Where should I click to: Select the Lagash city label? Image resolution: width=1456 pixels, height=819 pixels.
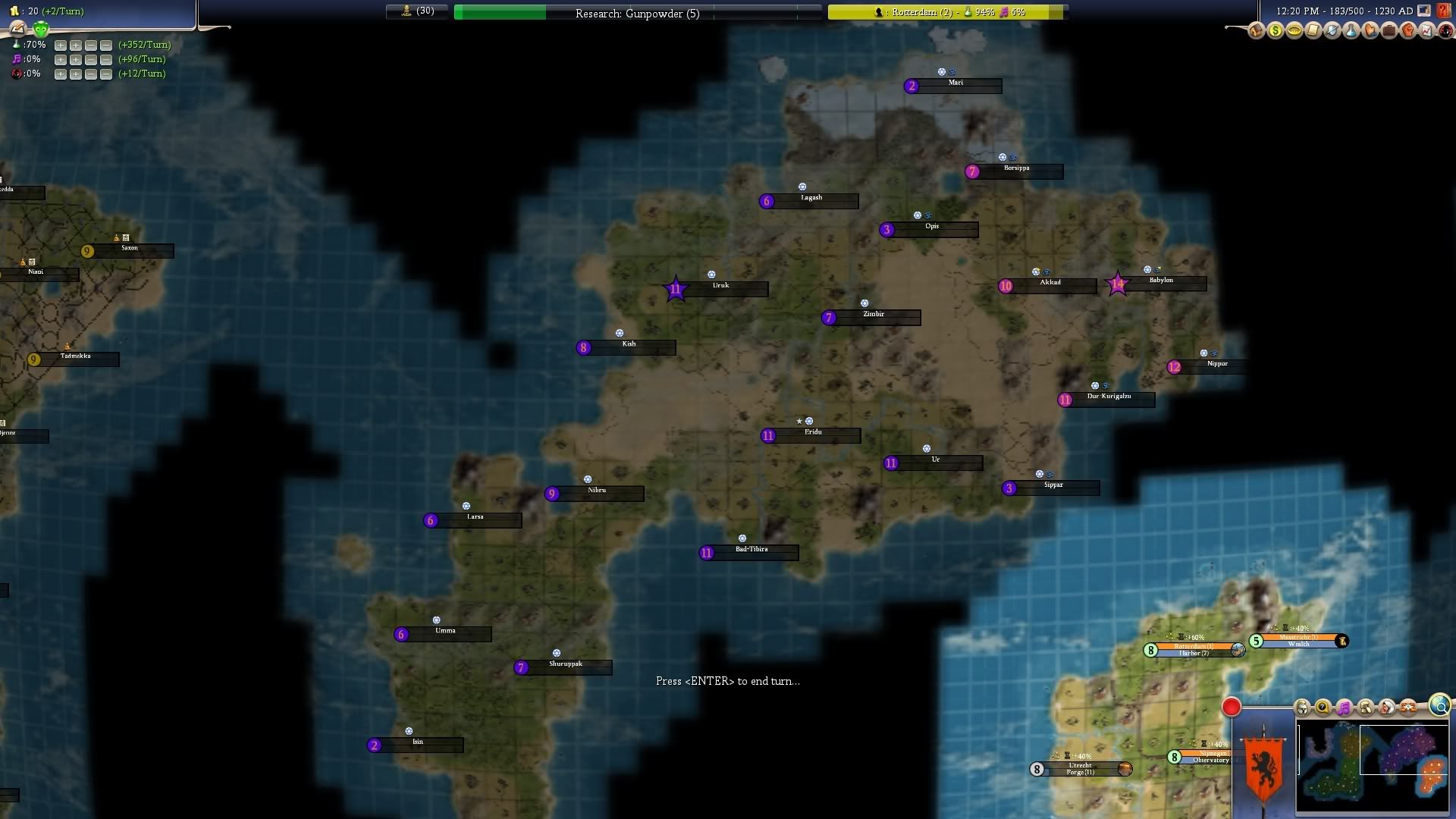tap(809, 201)
